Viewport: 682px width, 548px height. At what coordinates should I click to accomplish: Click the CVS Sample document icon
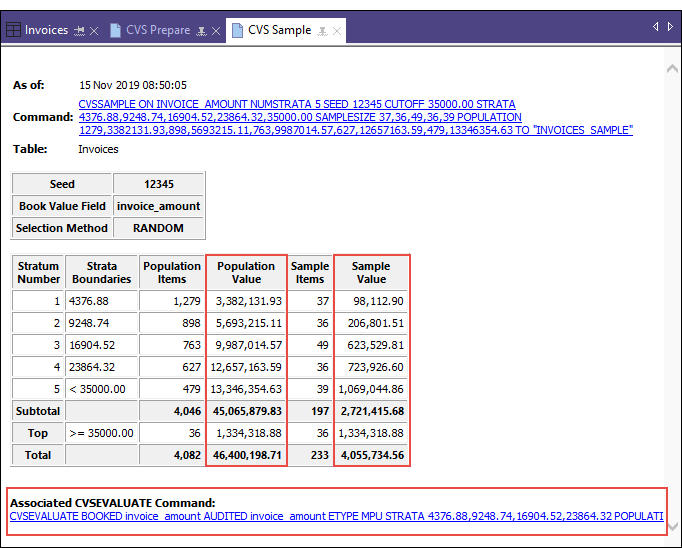pos(237,30)
